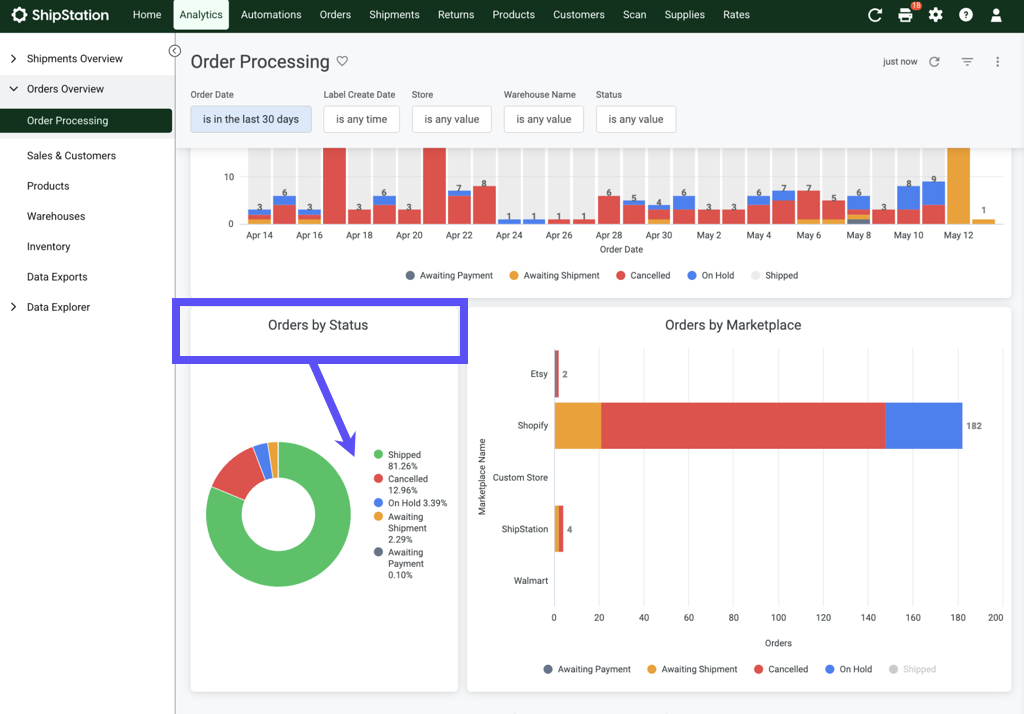Image resolution: width=1024 pixels, height=714 pixels.
Task: Reload the dashboard data icon
Action: point(935,61)
